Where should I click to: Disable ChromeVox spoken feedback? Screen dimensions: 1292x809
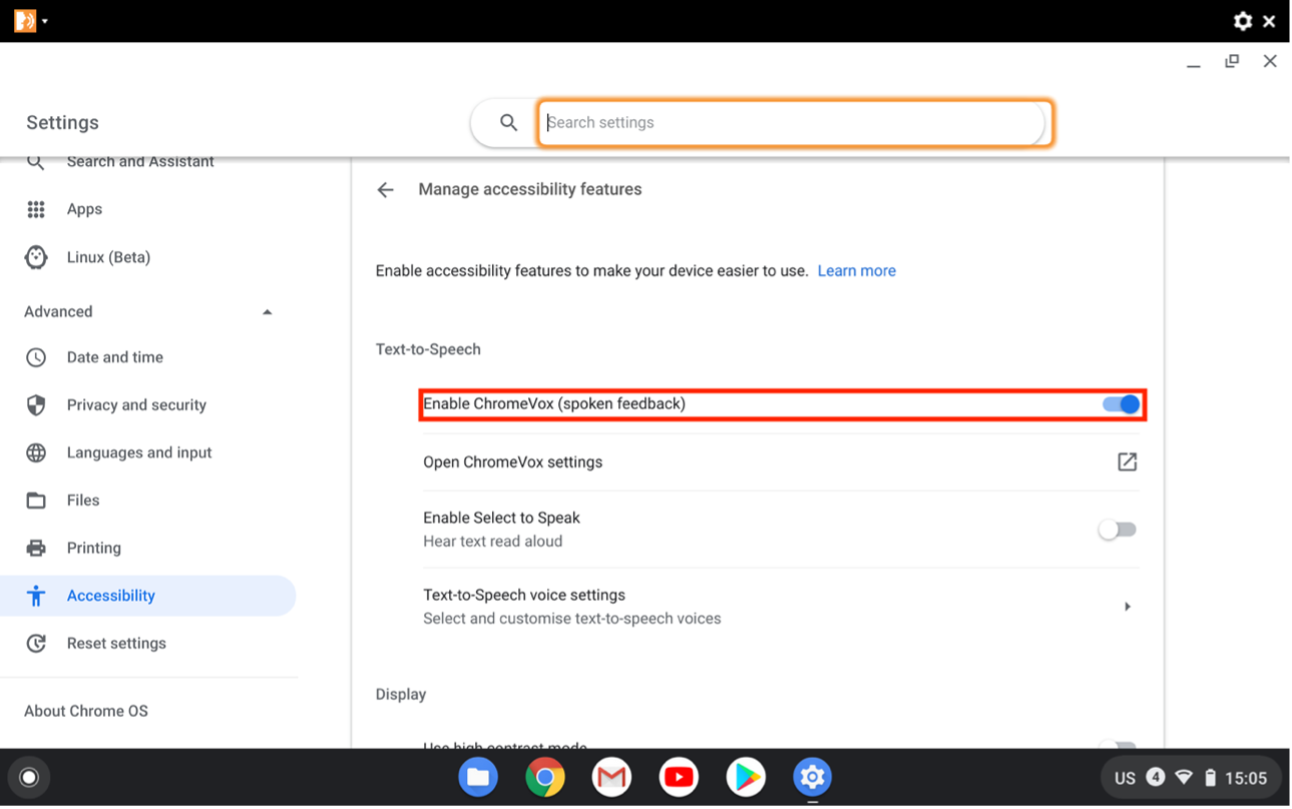1118,404
